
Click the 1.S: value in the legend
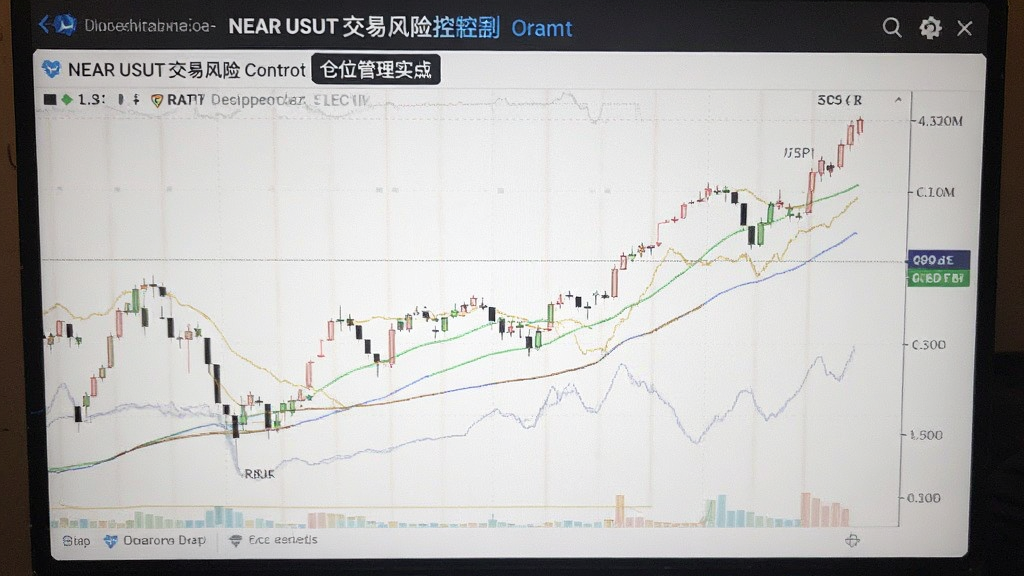tap(91, 99)
